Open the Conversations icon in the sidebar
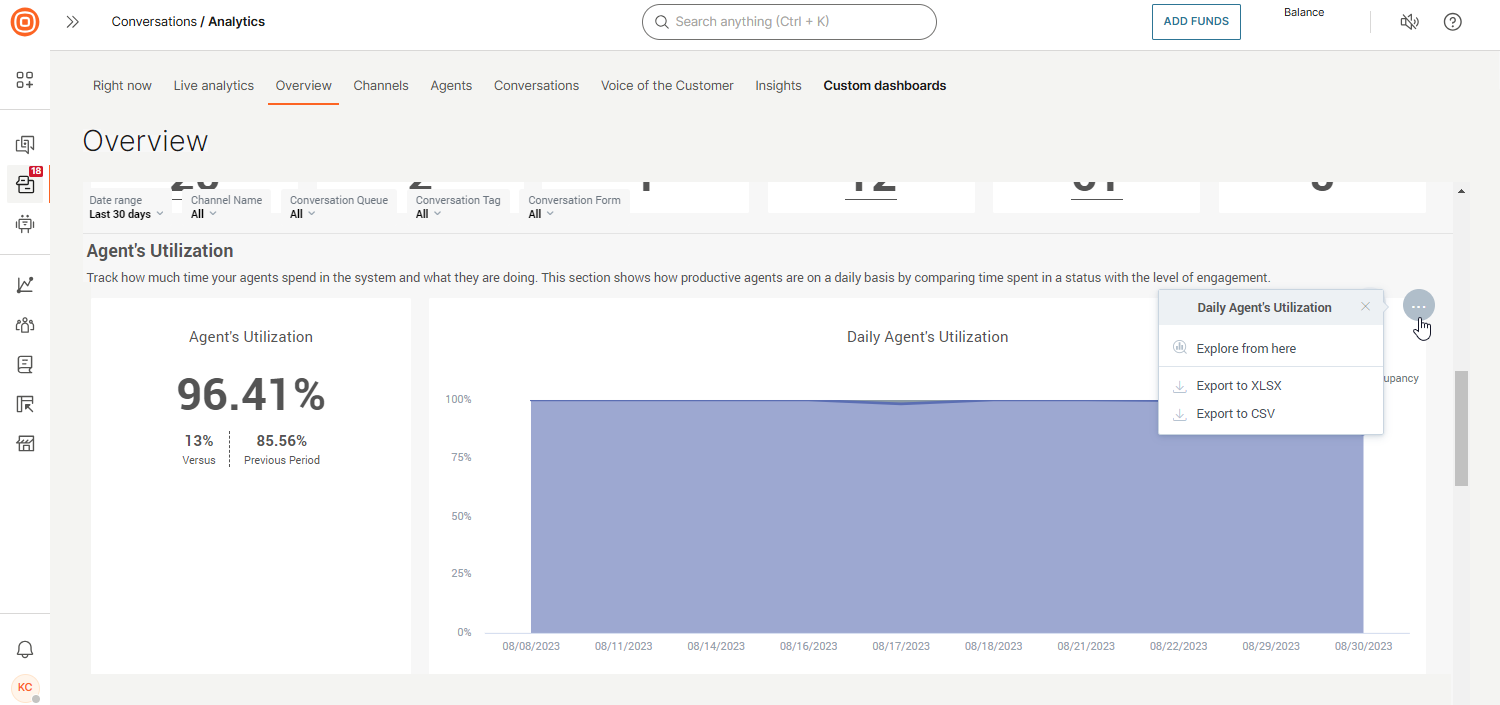The image size is (1500, 705). 25,143
